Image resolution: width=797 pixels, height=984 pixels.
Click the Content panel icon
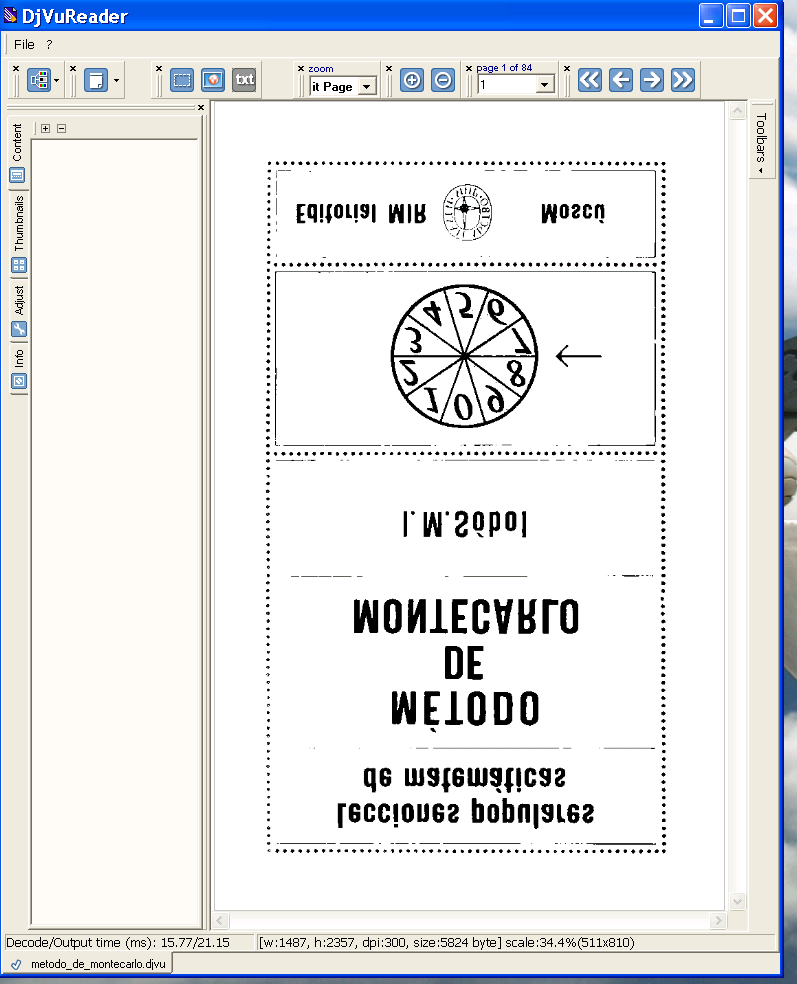coord(18,175)
